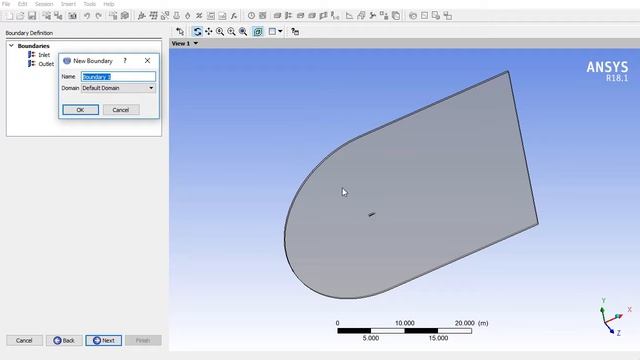Image resolution: width=640 pixels, height=360 pixels.
Task: Click the New Boundary help question mark
Action: pos(125,60)
